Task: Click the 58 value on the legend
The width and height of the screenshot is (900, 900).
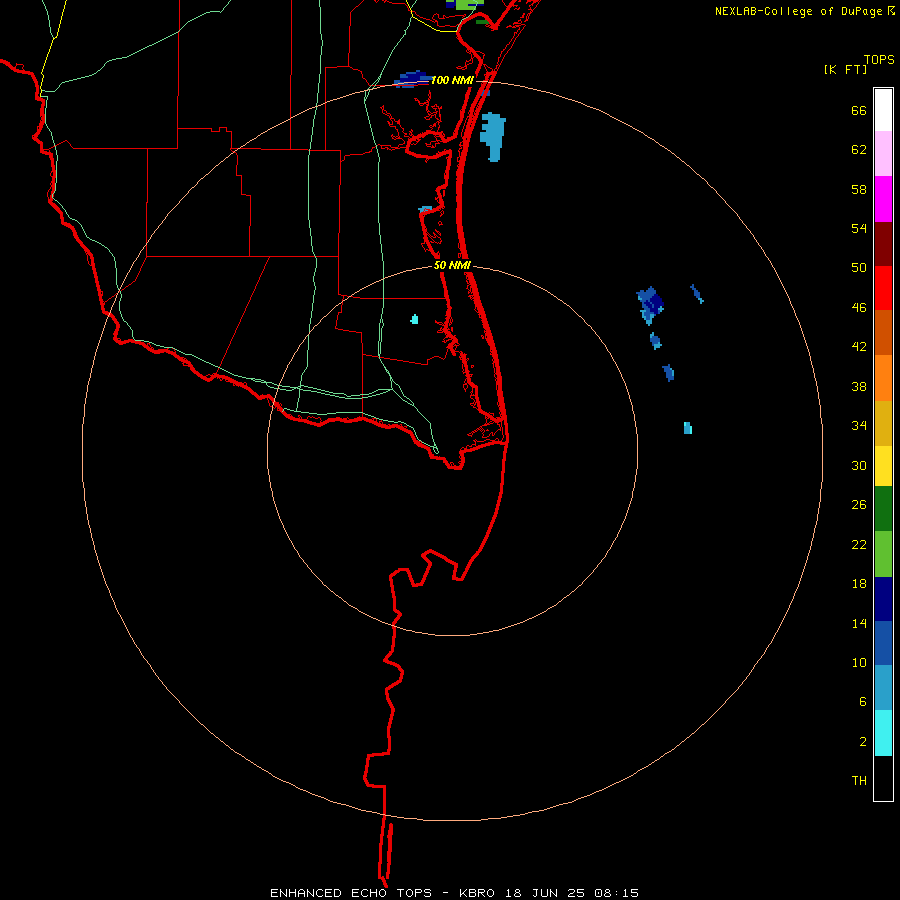Action: click(x=859, y=189)
